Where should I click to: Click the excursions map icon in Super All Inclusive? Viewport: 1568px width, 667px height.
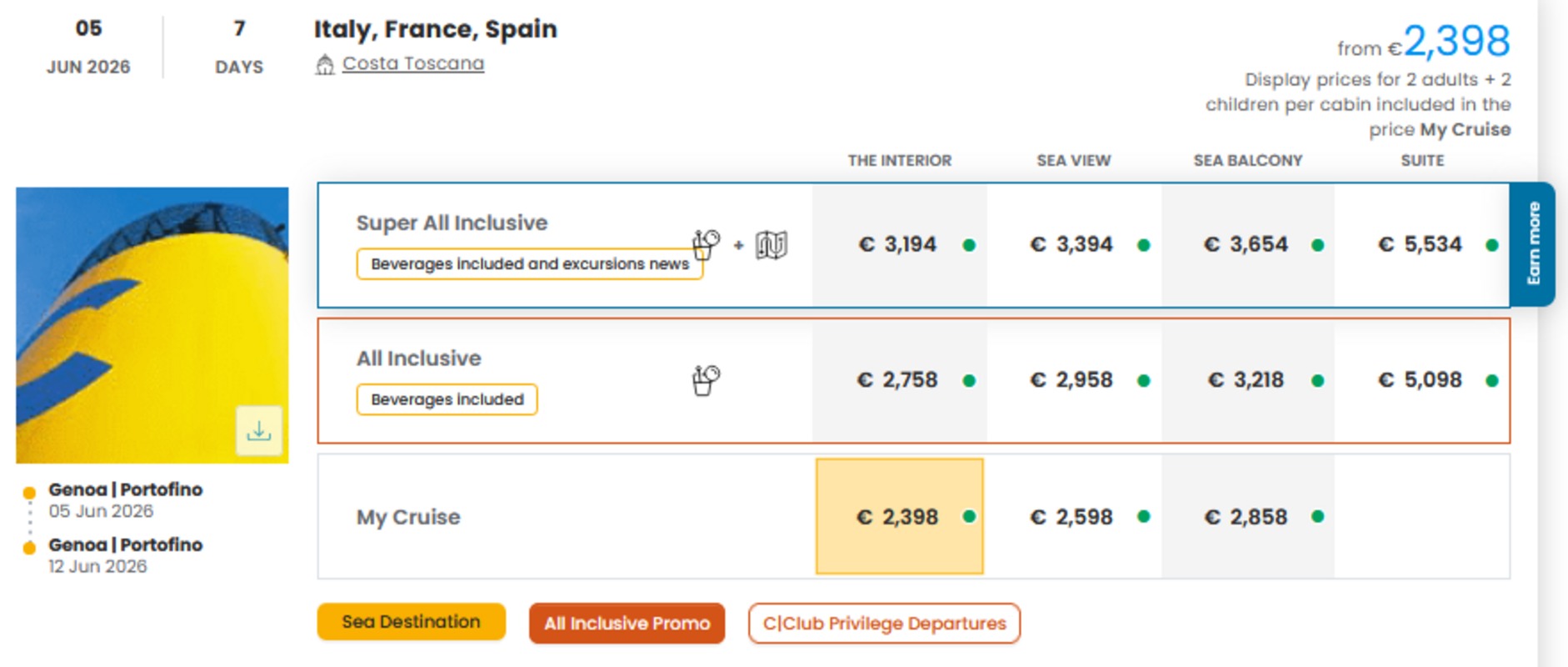771,245
